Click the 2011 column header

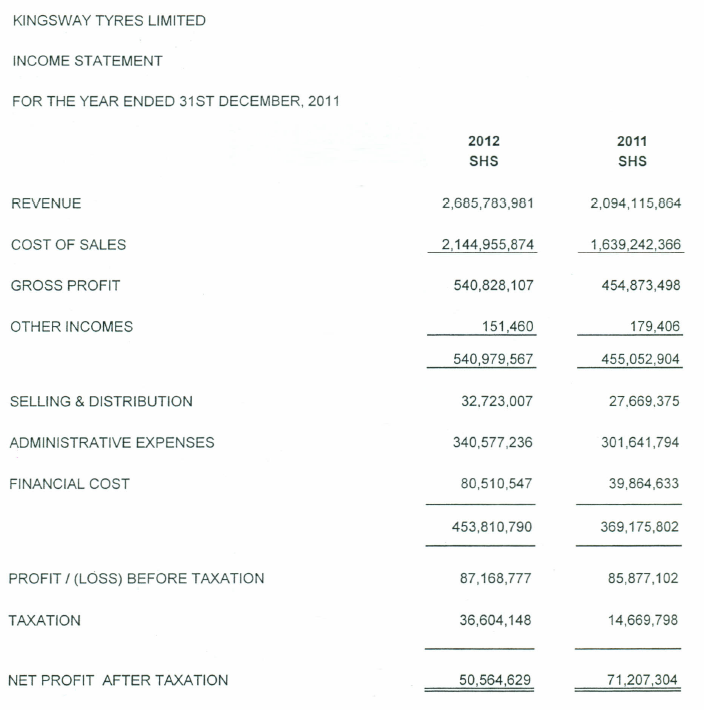[632, 142]
